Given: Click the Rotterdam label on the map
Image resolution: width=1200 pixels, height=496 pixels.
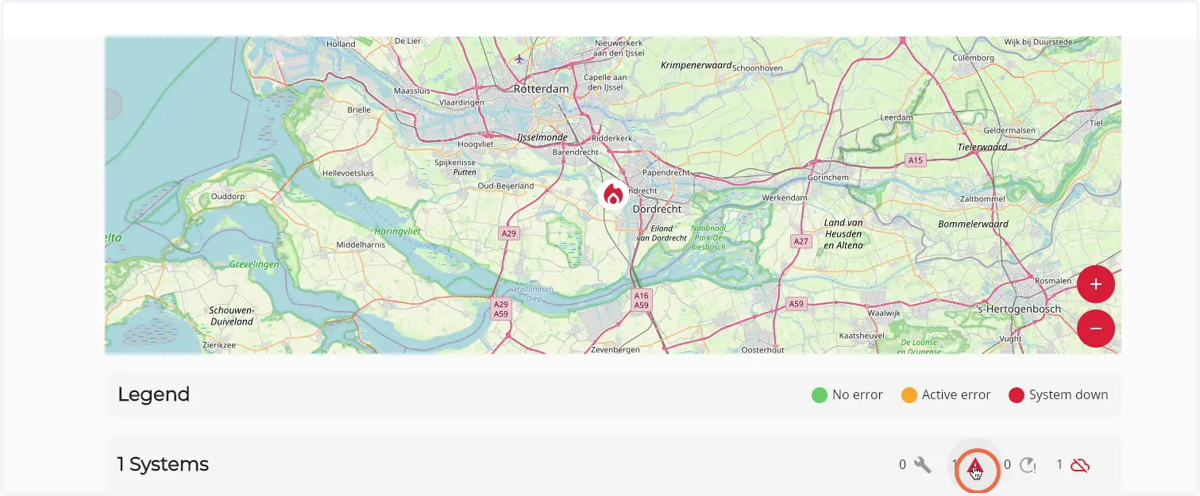Looking at the screenshot, I should click(541, 89).
